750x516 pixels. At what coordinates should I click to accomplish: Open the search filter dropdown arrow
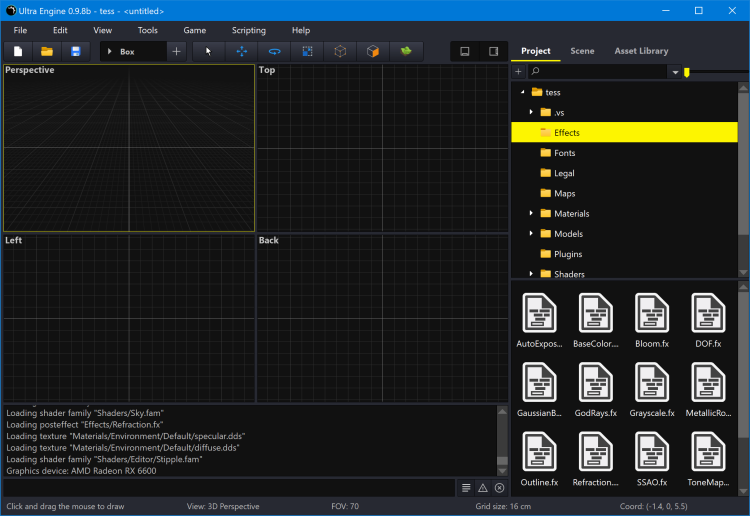(675, 72)
